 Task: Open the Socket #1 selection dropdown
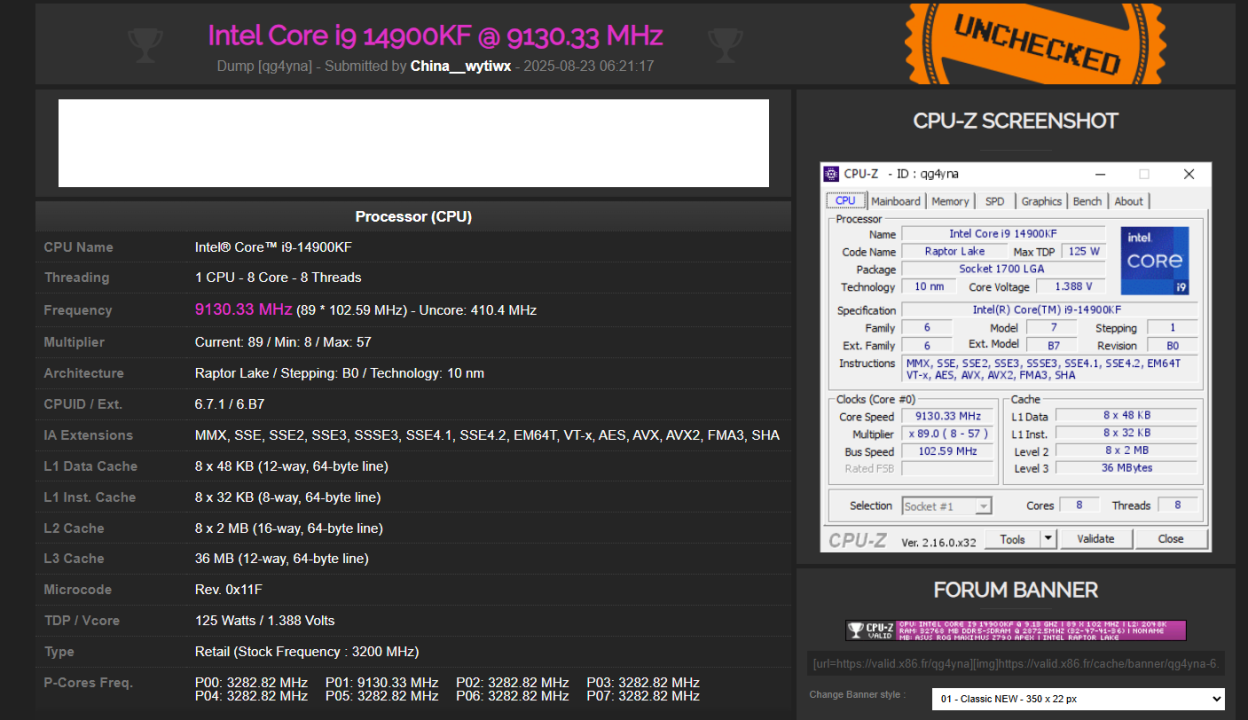point(946,506)
